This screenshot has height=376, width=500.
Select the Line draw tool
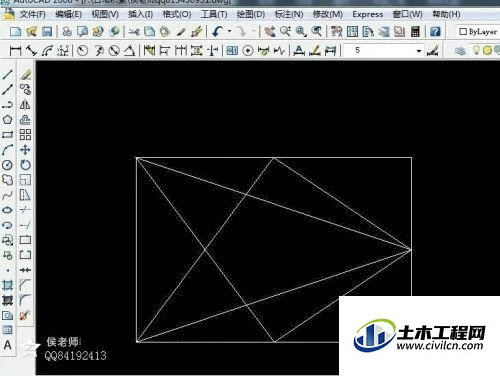pos(8,75)
